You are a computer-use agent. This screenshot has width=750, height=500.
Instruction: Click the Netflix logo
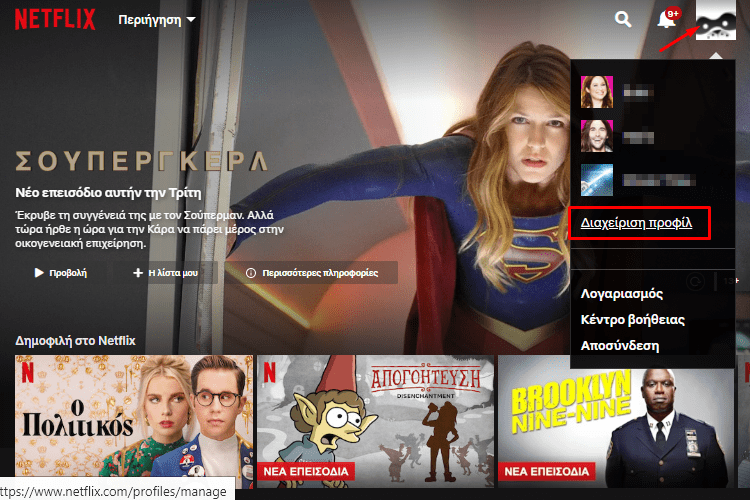click(x=55, y=19)
